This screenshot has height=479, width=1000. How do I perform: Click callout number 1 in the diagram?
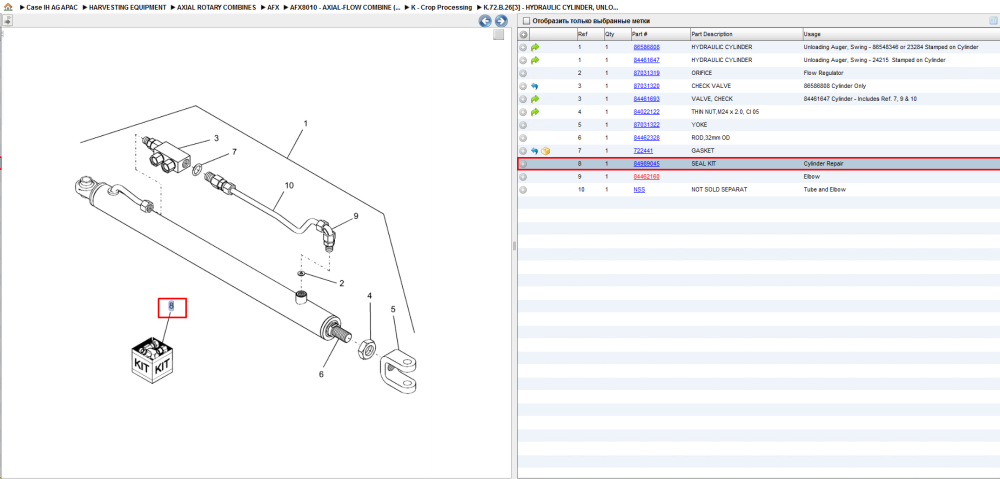click(x=305, y=123)
